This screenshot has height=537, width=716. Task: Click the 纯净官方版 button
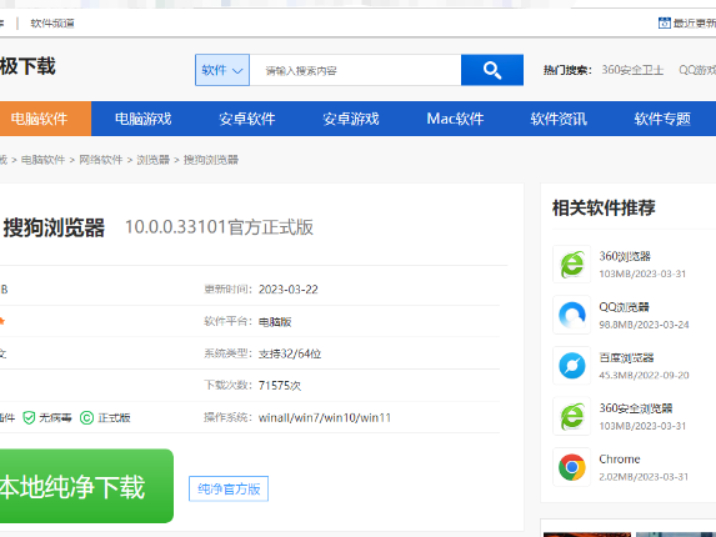tap(228, 489)
